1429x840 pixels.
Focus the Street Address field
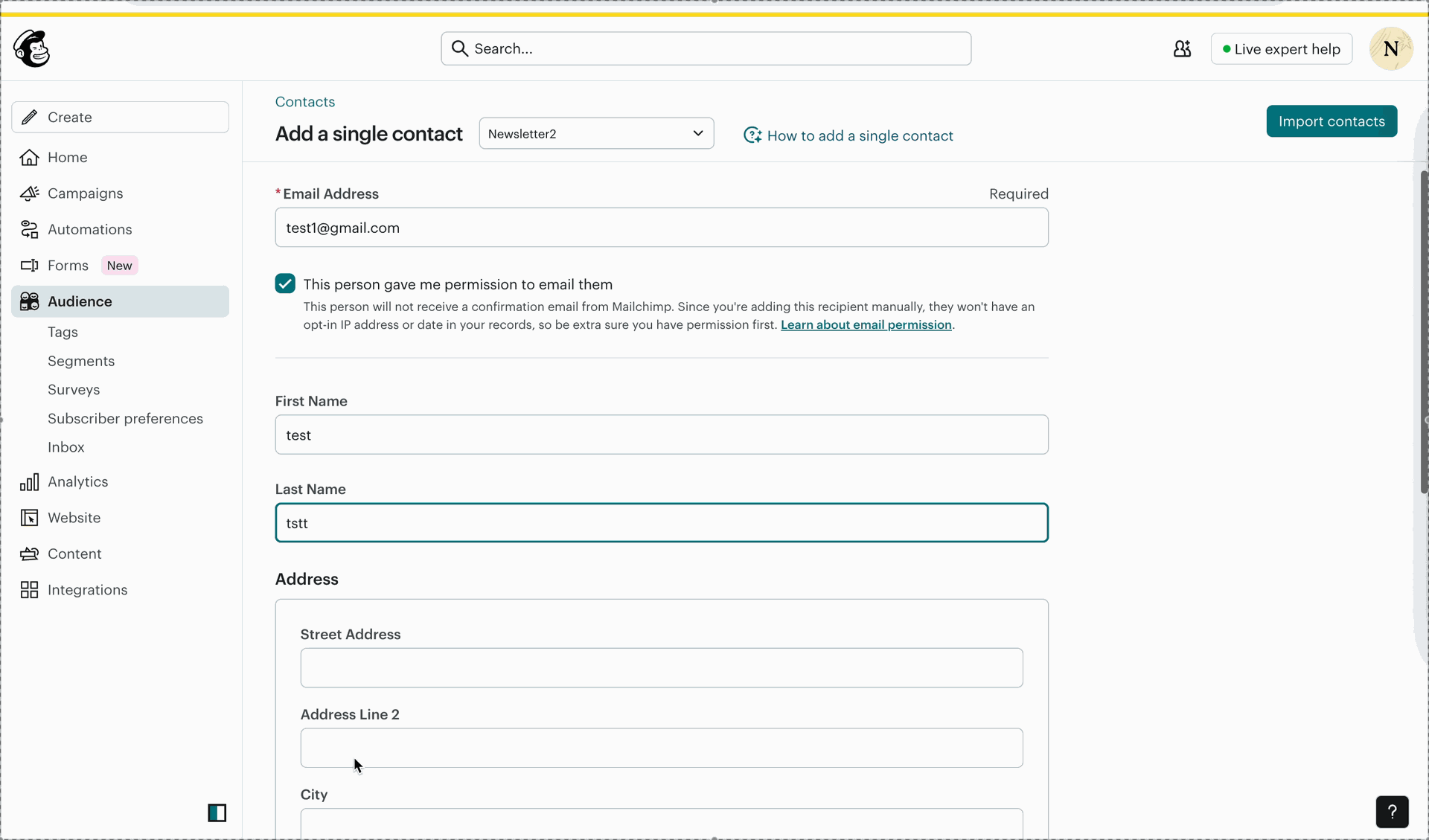pyautogui.click(x=662, y=667)
